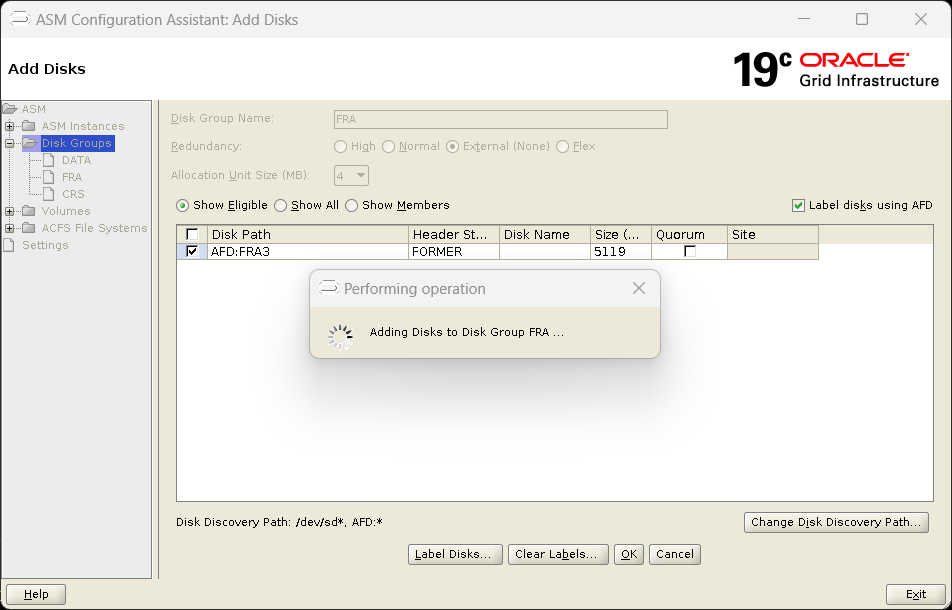
Task: Click the 5119 size cell
Action: click(x=621, y=251)
